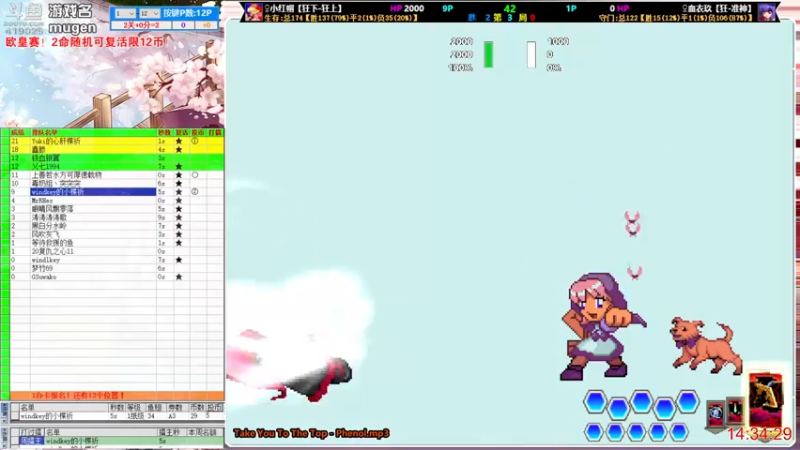The height and width of the screenshot is (450, 800).
Task: Click the star in the windlkey row
Action: [x=179, y=260]
